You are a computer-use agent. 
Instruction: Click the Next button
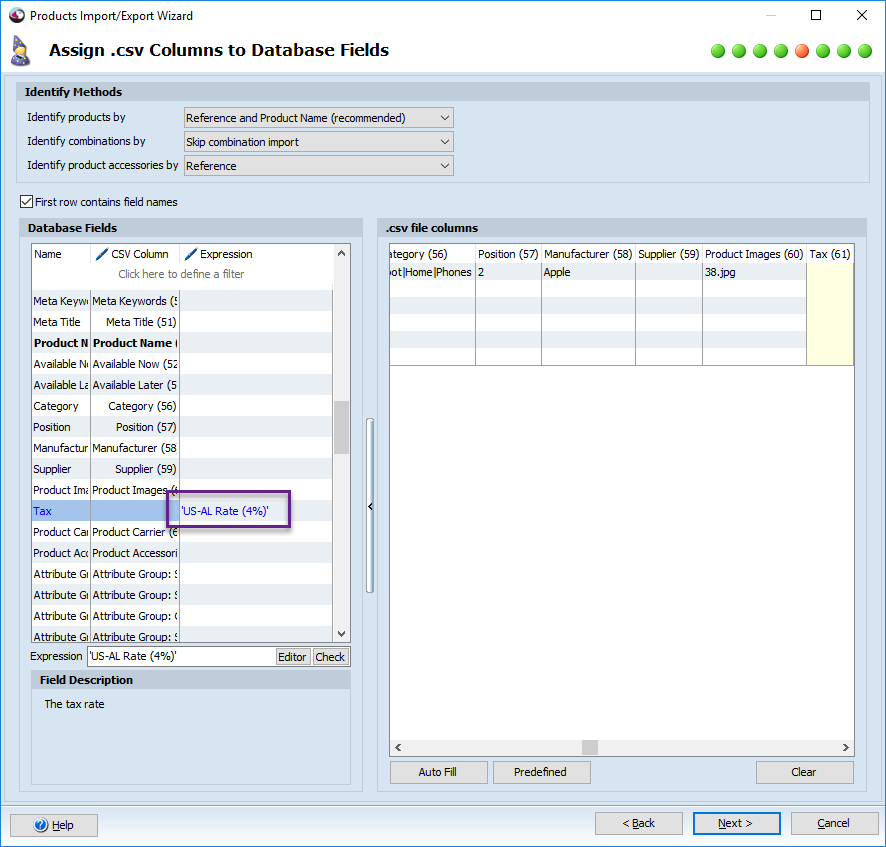click(x=736, y=823)
